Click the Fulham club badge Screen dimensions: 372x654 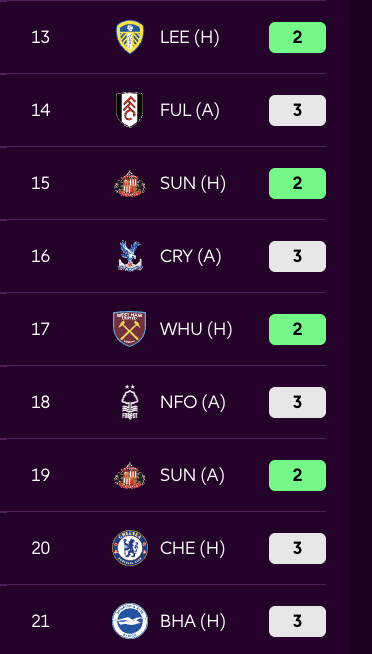(x=130, y=110)
